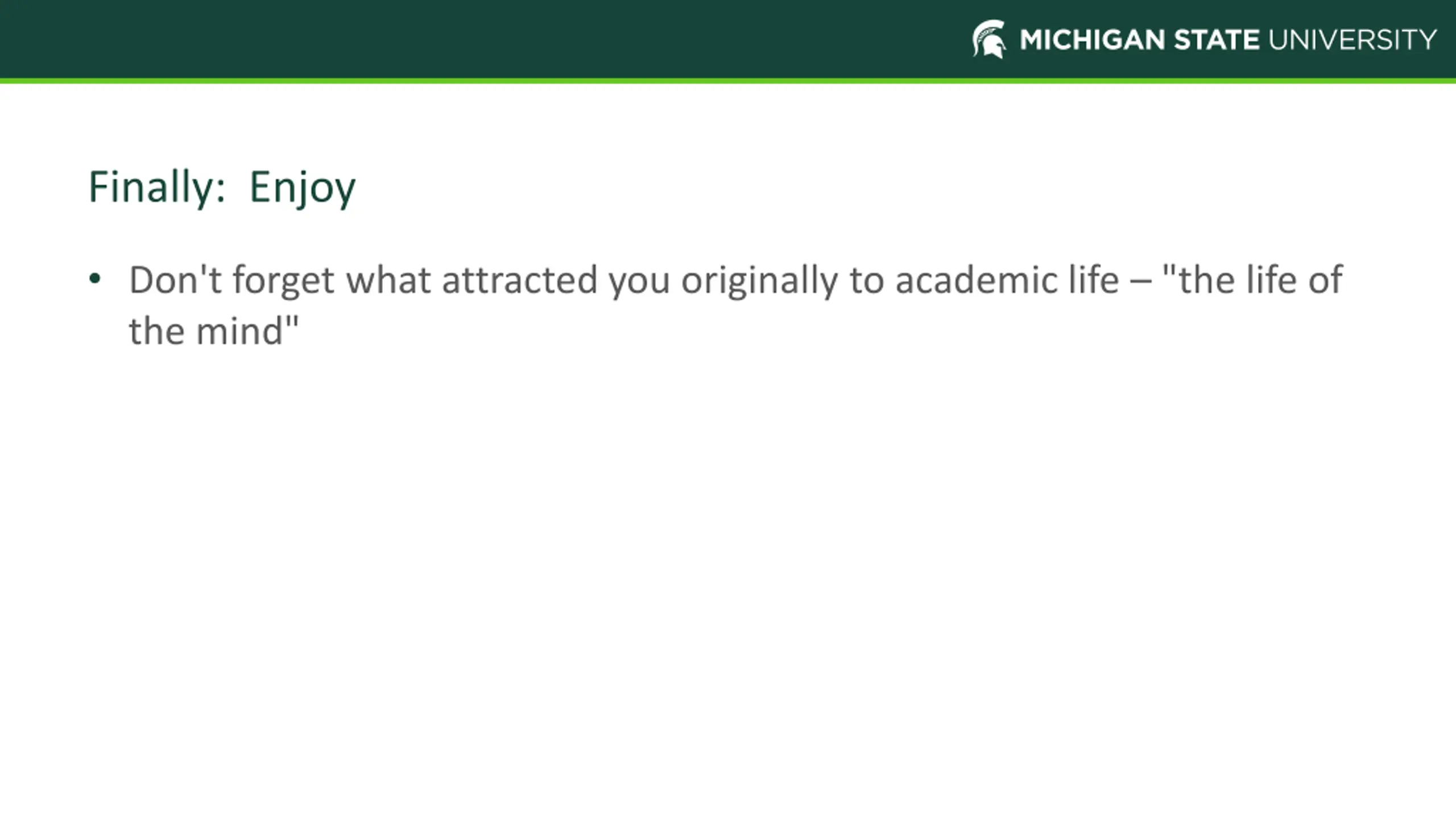Click the dark green header banner
The height and width of the screenshot is (819, 1456).
click(x=728, y=39)
